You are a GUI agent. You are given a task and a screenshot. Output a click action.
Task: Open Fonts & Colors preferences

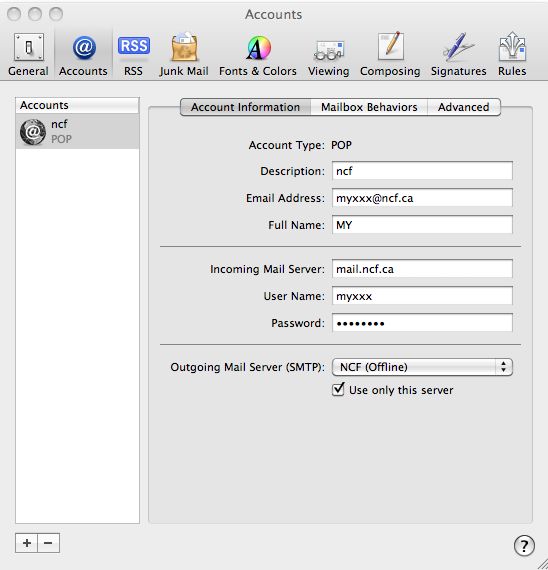[x=258, y=55]
